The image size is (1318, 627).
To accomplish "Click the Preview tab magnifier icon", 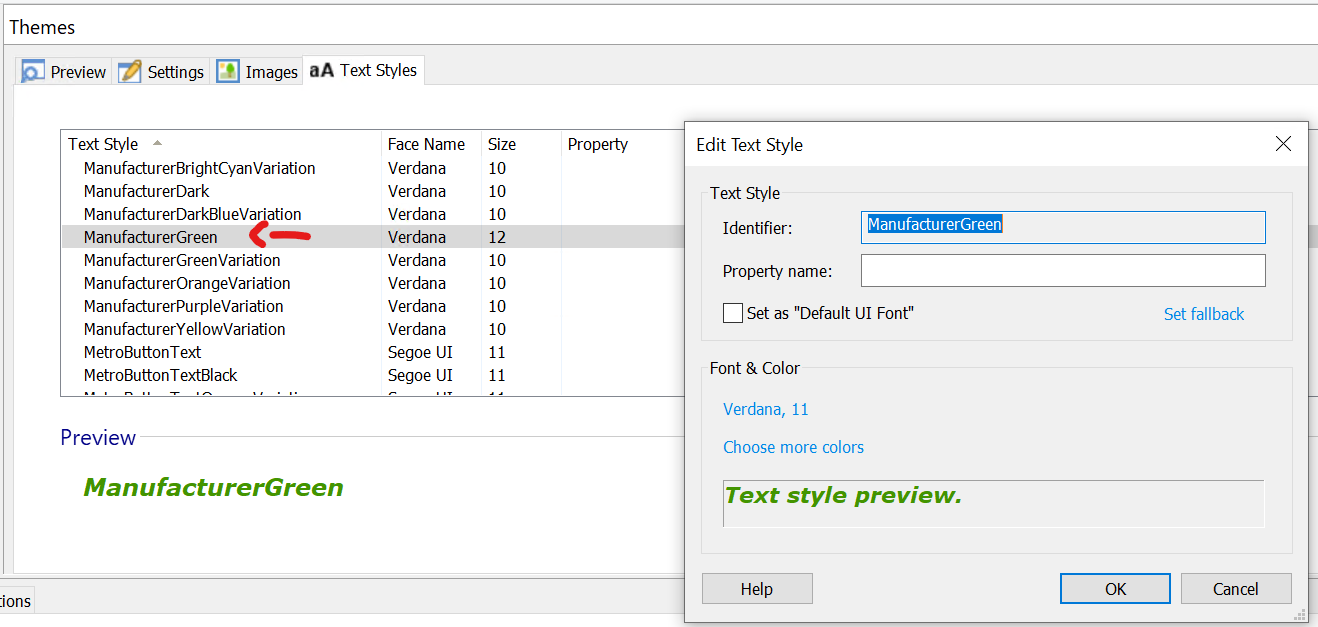I will tap(33, 72).
